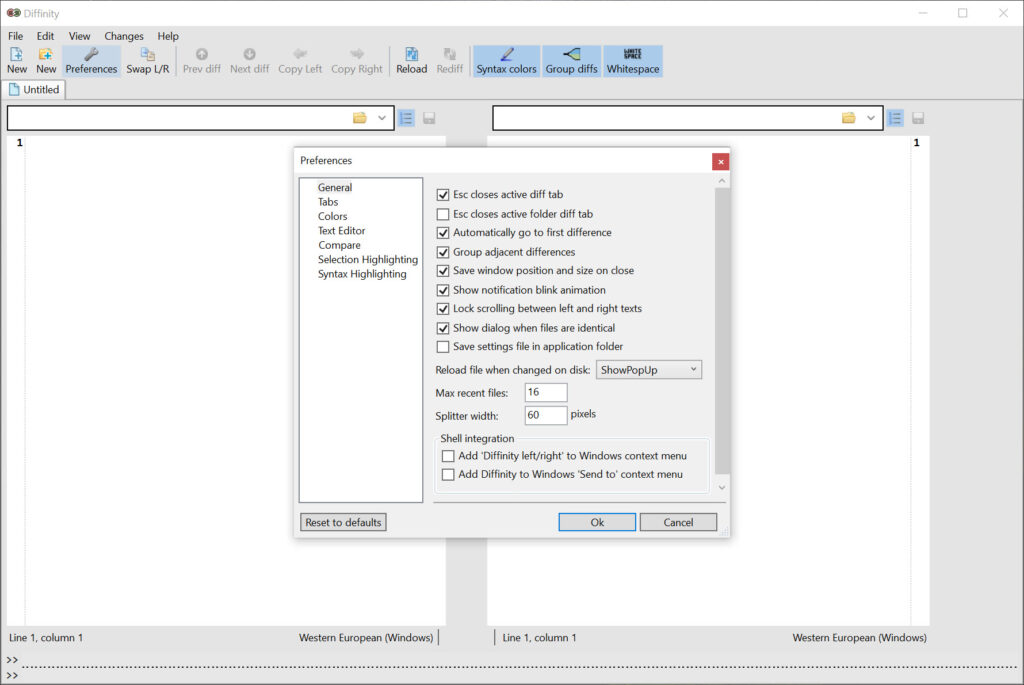Close the Preferences dialog with the red X
This screenshot has height=685, width=1024.
720,161
